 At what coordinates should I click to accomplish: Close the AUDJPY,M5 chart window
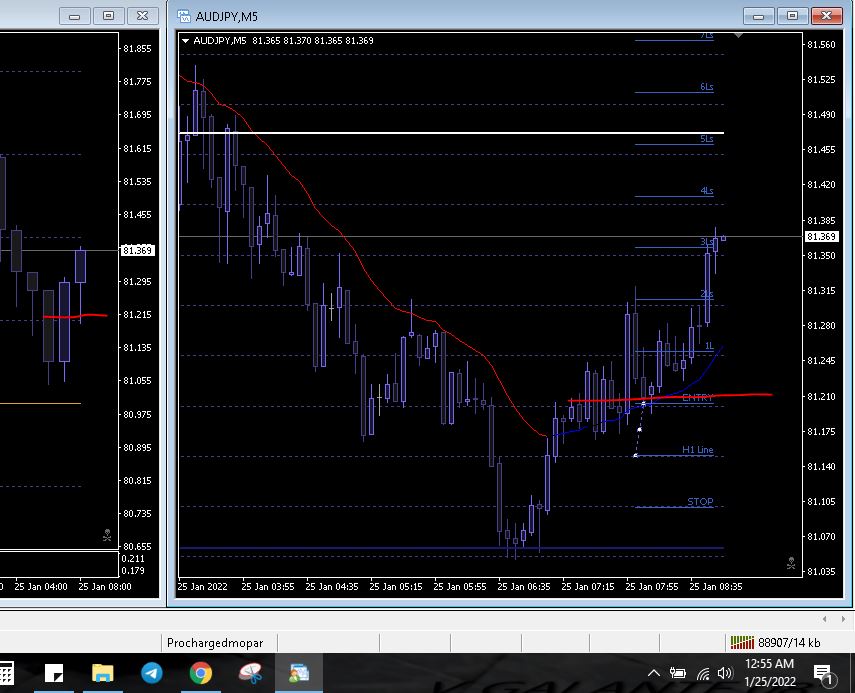point(827,16)
